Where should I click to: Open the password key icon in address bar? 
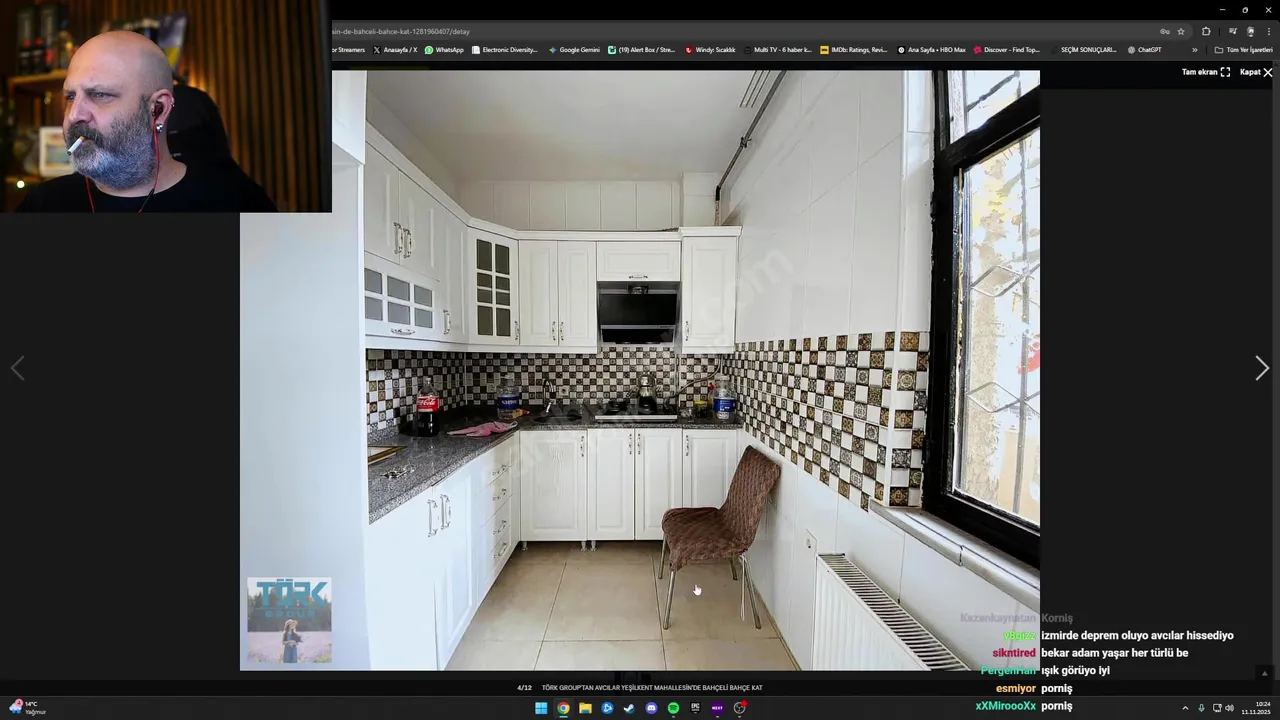(1165, 31)
